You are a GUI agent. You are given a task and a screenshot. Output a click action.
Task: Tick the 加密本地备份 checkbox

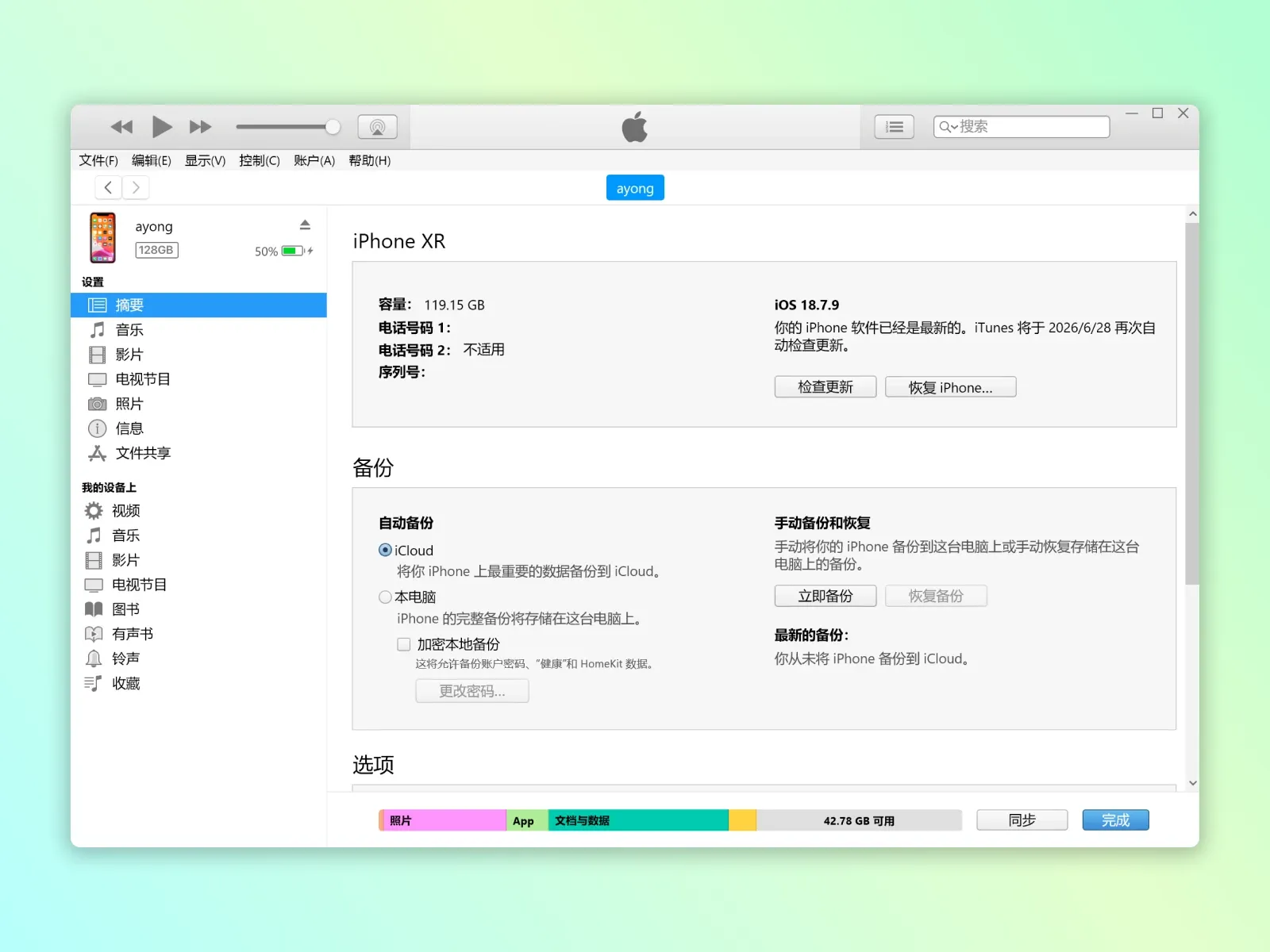404,644
